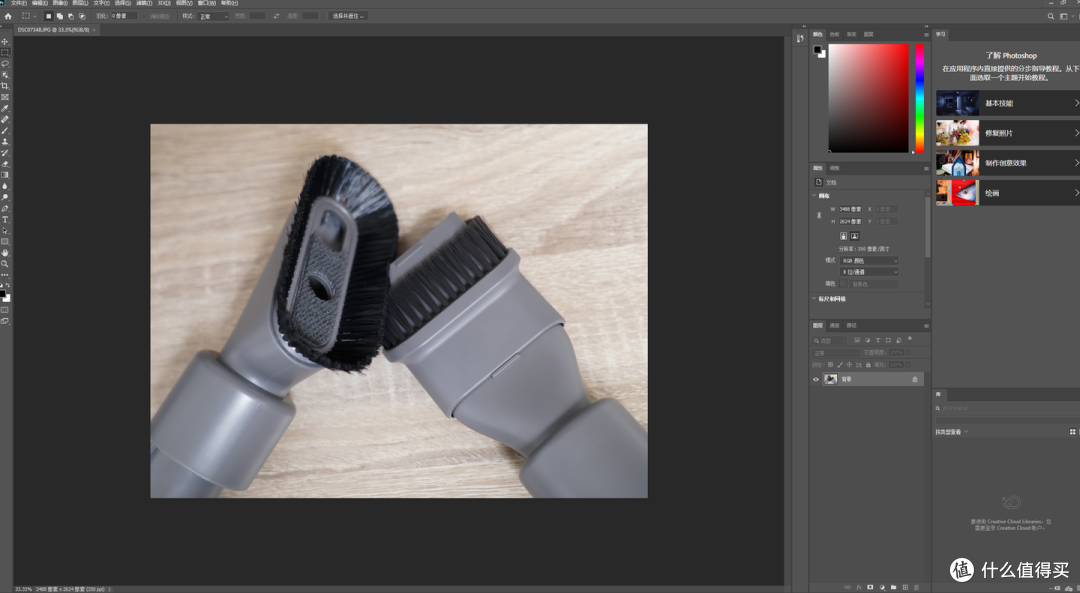Click the Intersect with Selection mode icon
This screenshot has height=593, width=1080.
(82, 16)
